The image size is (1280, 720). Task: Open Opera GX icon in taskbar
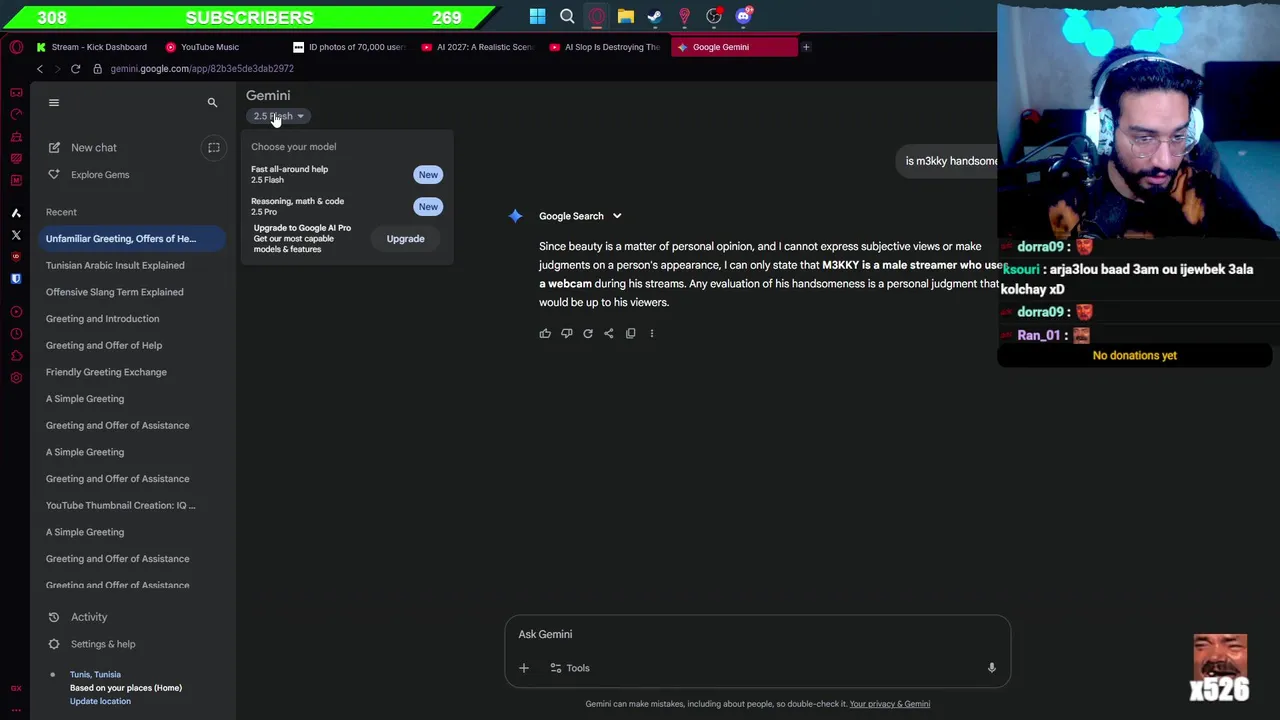pos(596,16)
